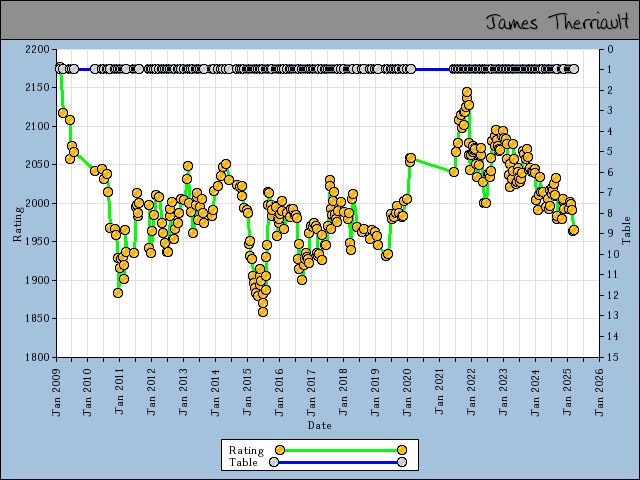Click the Jan 2013 date label
The image size is (640, 480).
183,393
